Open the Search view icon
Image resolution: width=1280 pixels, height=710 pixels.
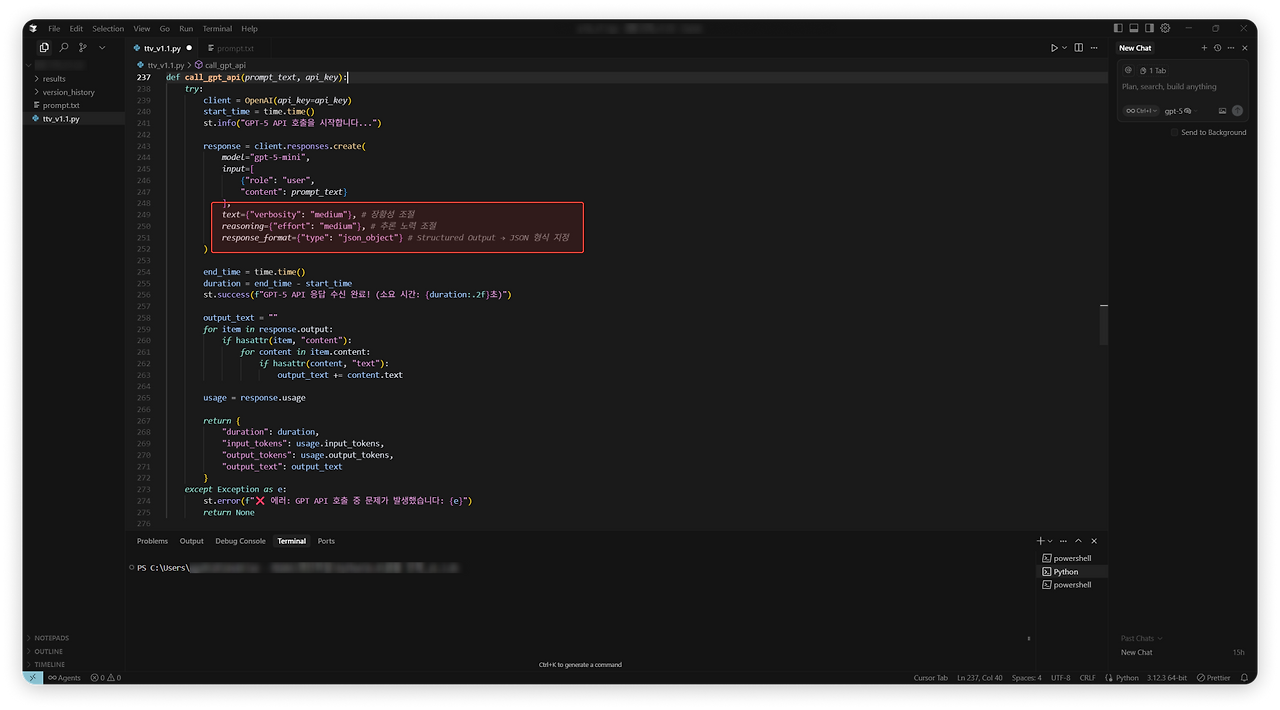click(x=64, y=47)
